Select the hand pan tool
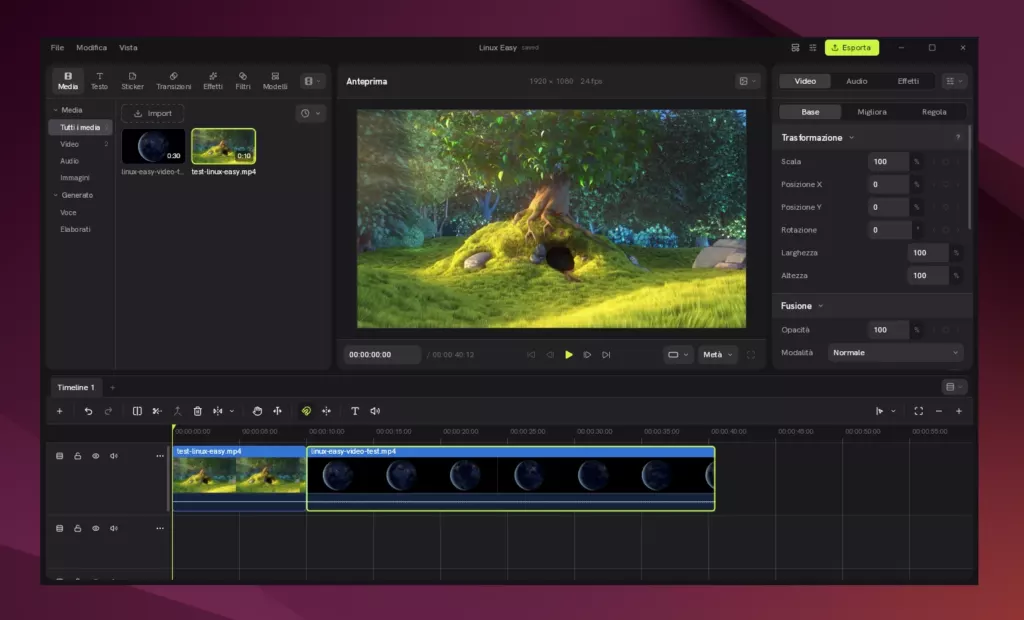Viewport: 1024px width, 620px height. pos(257,411)
